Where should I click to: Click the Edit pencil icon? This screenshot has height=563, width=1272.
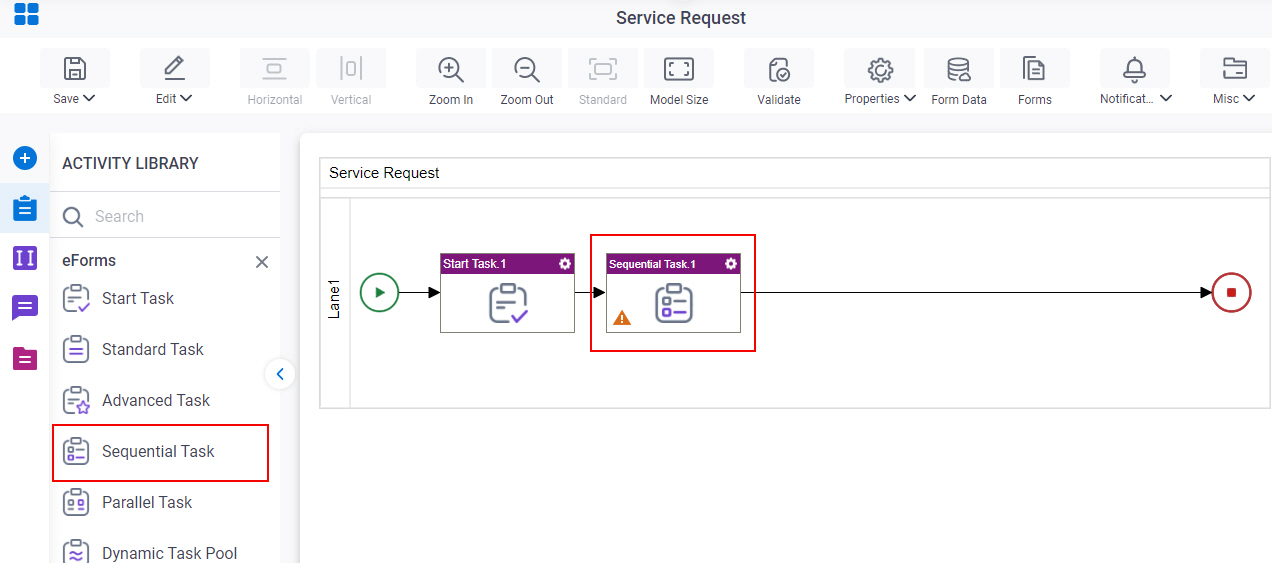174,68
